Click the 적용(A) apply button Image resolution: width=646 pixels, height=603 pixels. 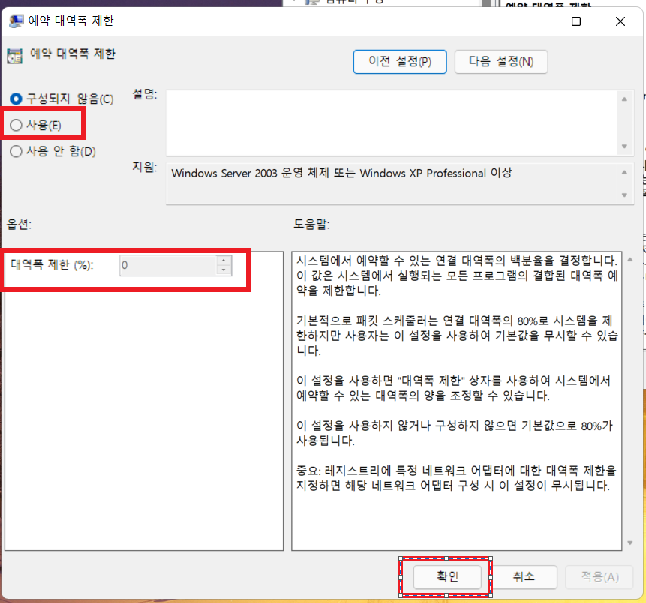coord(600,576)
